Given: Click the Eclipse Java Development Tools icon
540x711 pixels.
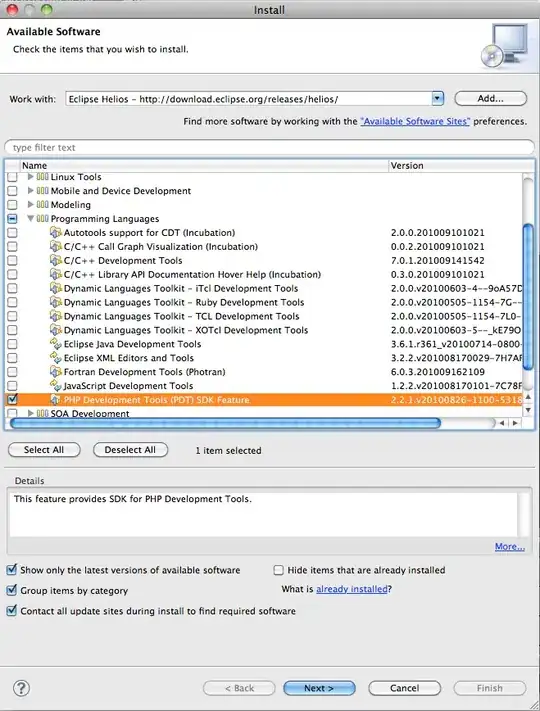Looking at the screenshot, I should 56,344.
